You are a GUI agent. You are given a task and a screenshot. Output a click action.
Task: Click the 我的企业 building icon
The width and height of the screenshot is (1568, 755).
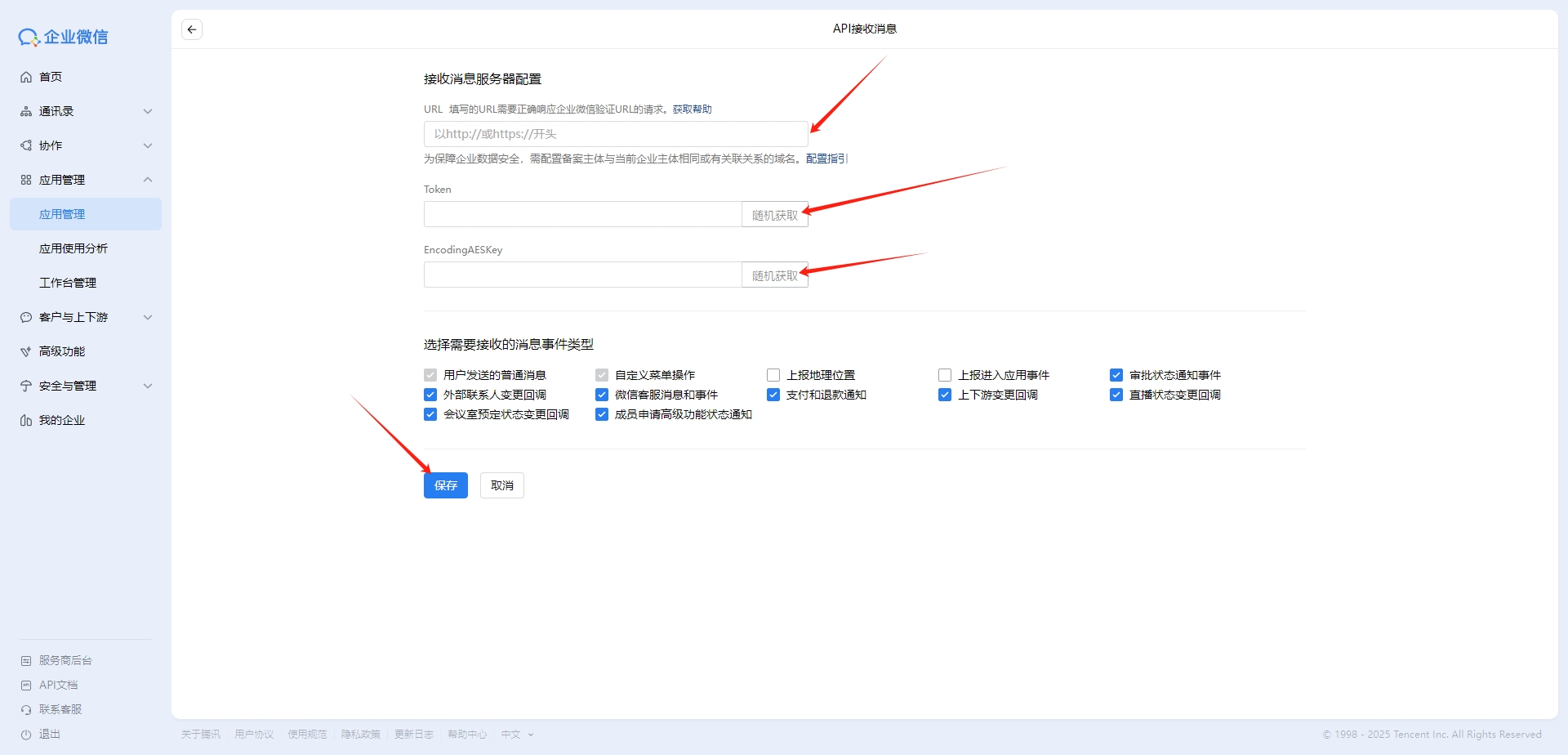point(26,420)
